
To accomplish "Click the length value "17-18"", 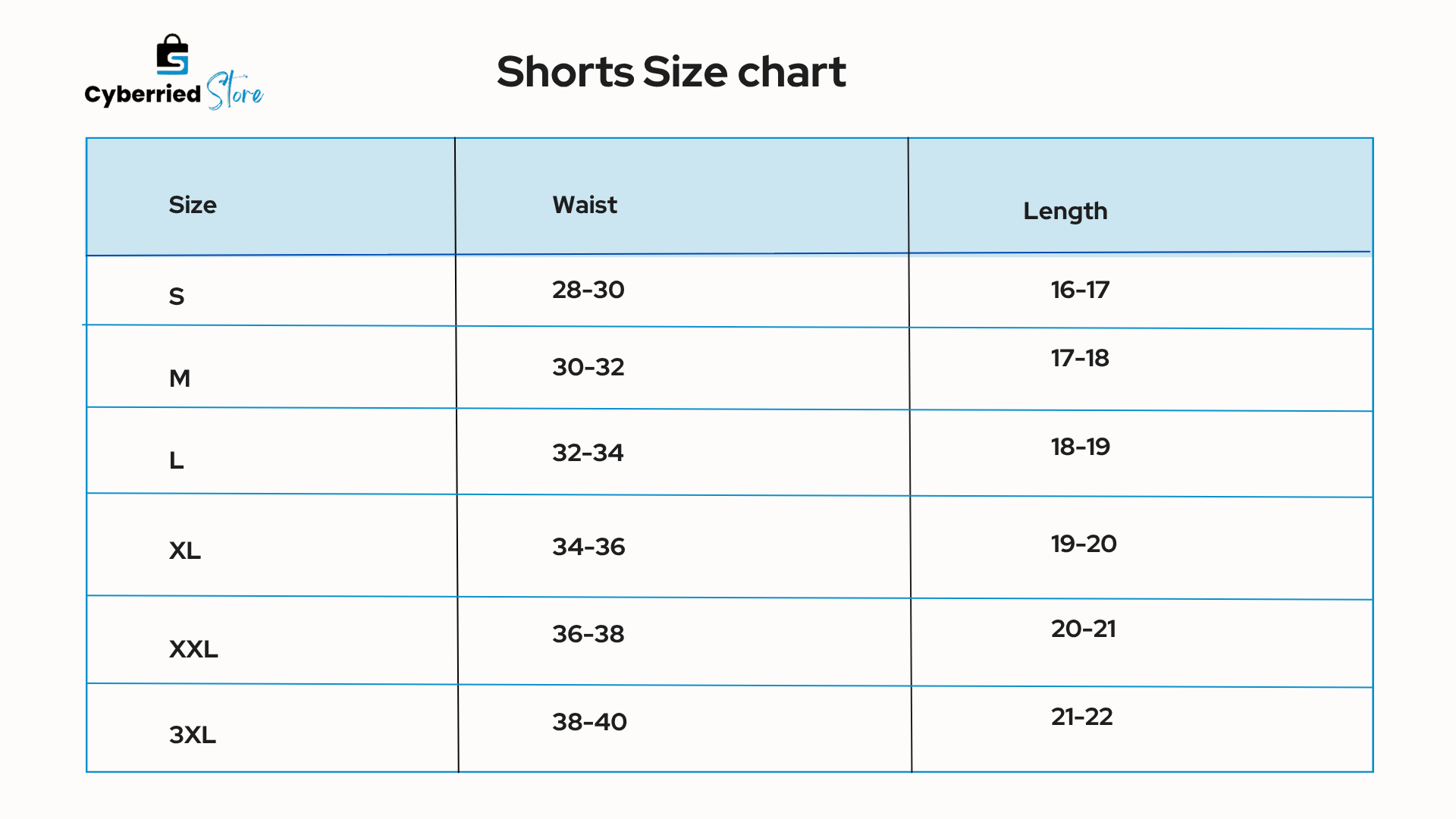I will click(x=1080, y=358).
